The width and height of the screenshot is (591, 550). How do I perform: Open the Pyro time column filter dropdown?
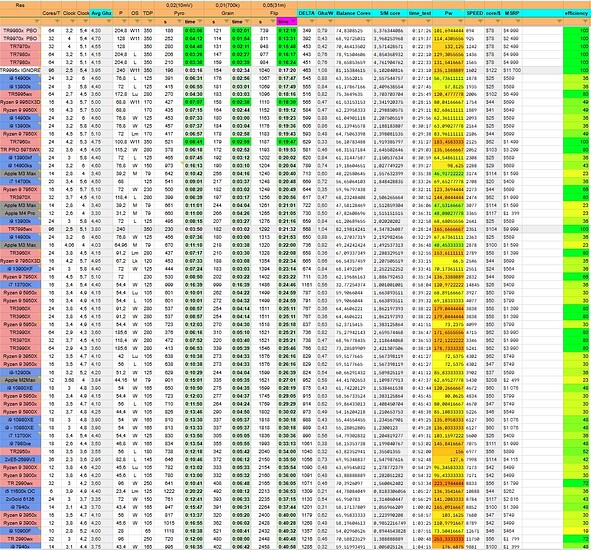pyautogui.click(x=200, y=21)
